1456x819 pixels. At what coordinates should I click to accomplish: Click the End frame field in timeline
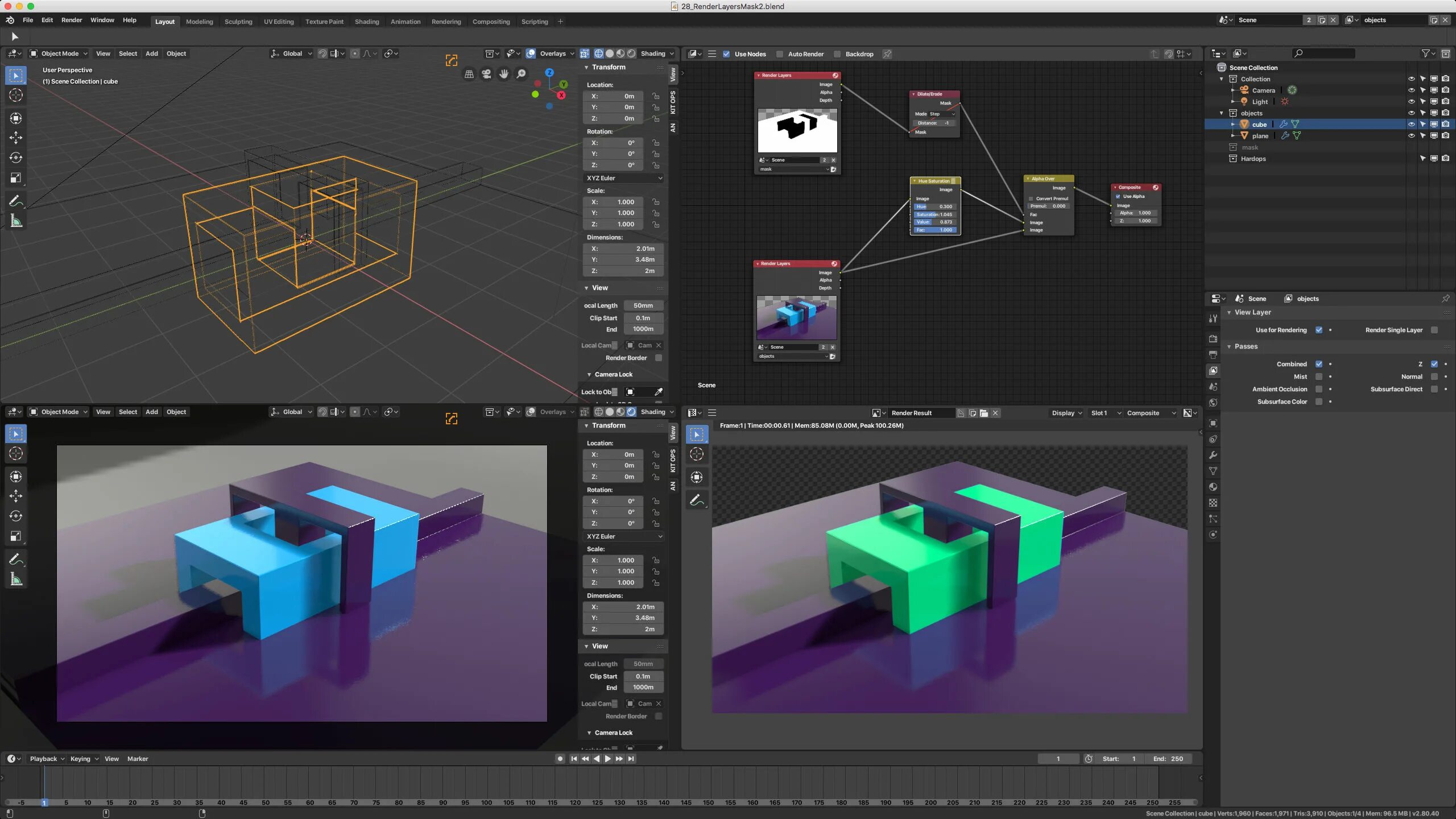(1169, 759)
